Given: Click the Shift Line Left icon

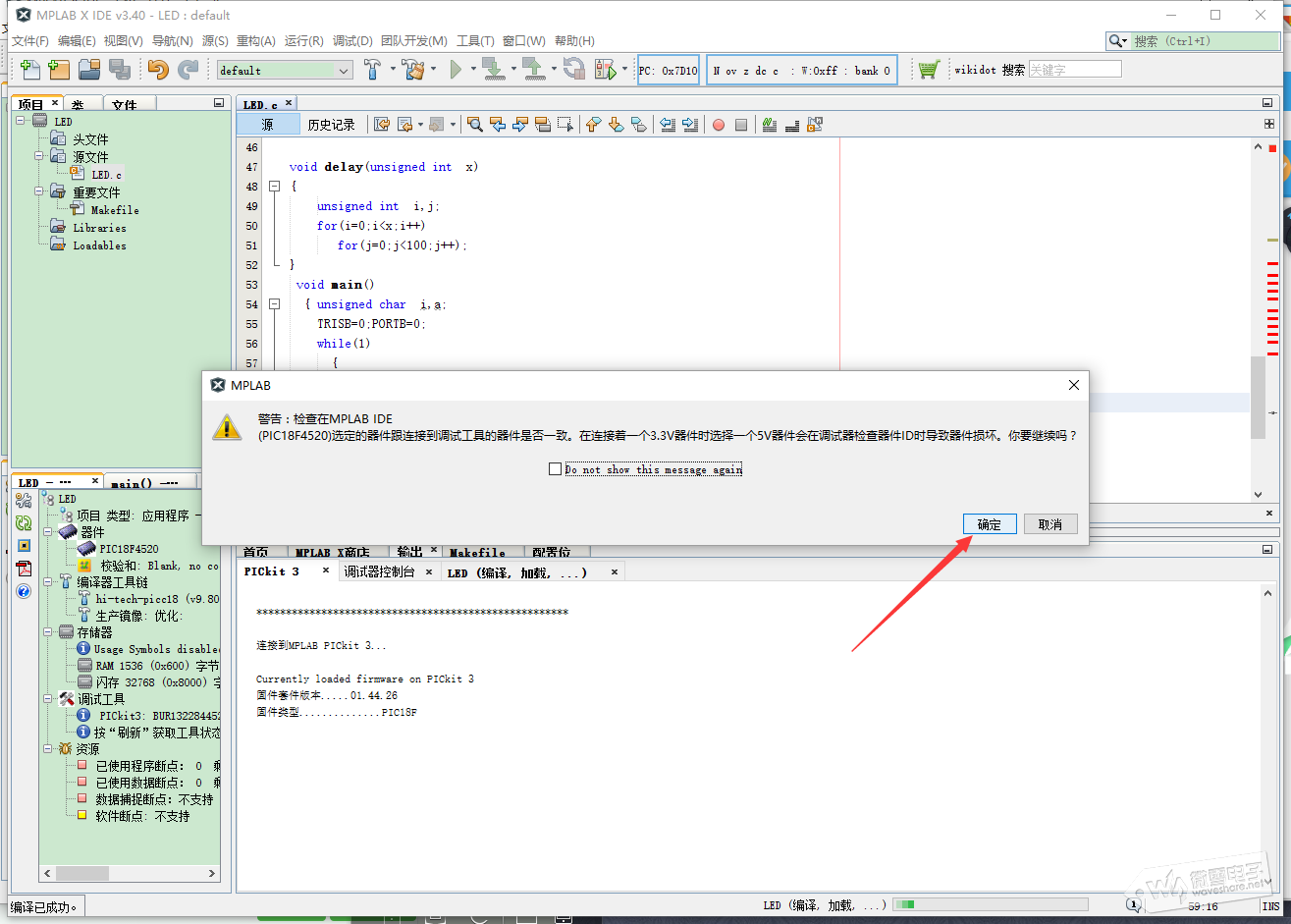Looking at the screenshot, I should pos(668,125).
